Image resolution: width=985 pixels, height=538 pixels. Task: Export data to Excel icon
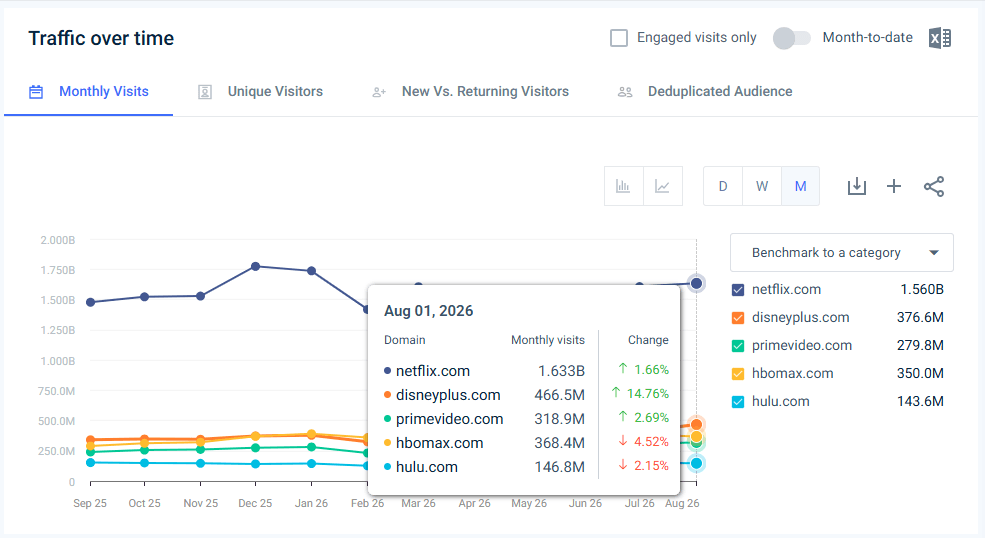pyautogui.click(x=940, y=38)
